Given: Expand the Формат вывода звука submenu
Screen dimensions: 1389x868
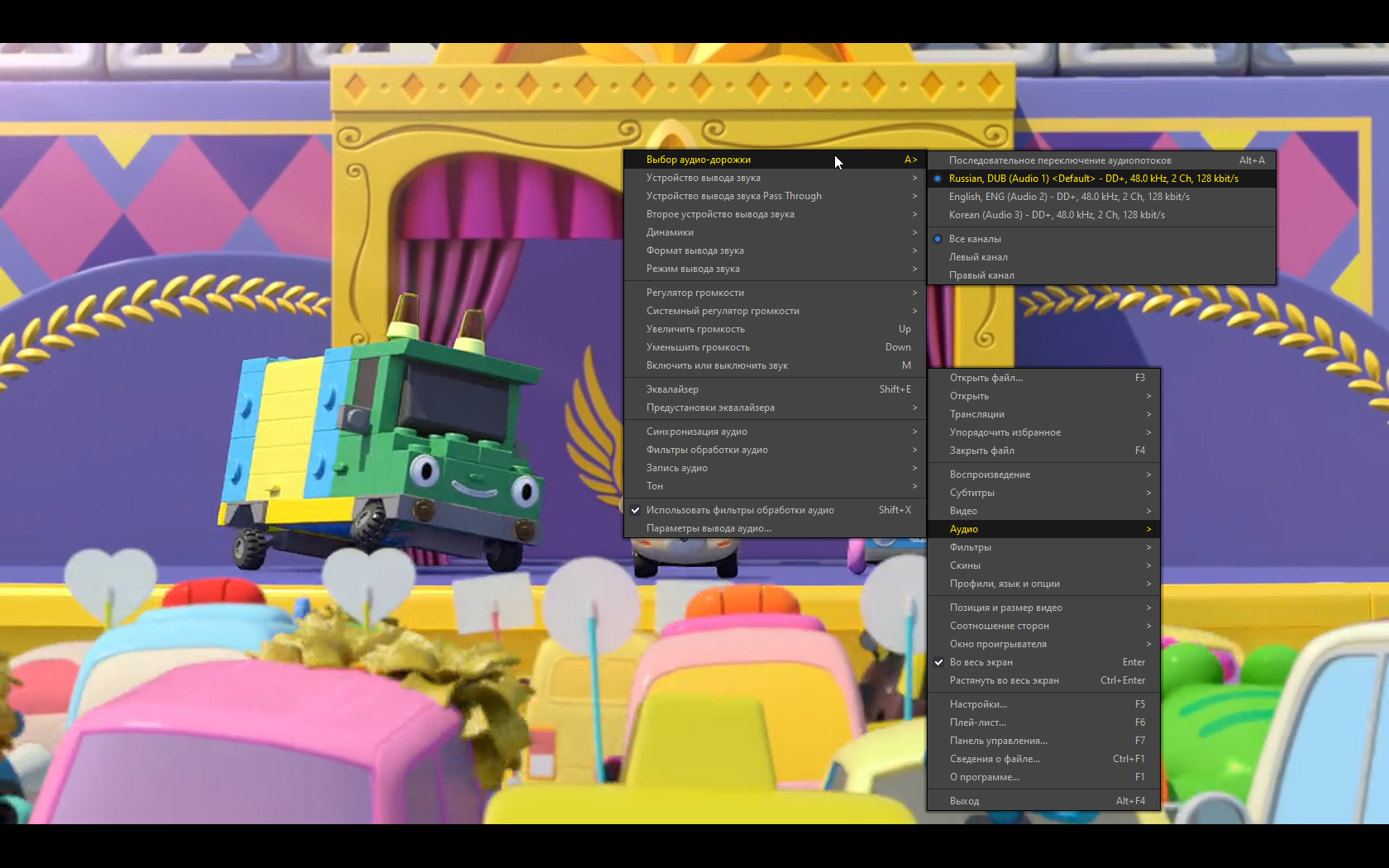Looking at the screenshot, I should point(694,250).
